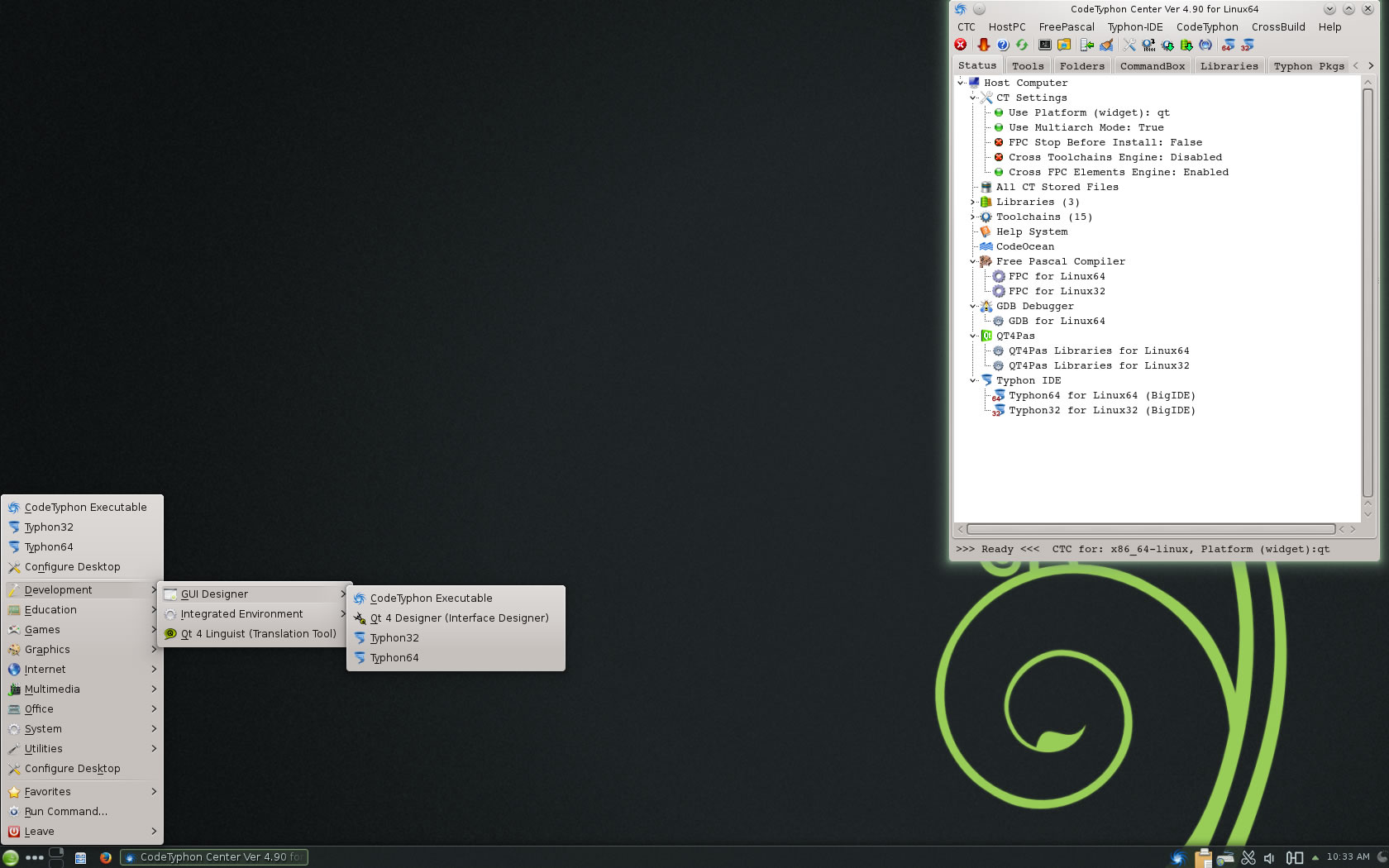The image size is (1389, 868).
Task: Switch to the Typhon Pkgs tab
Action: click(1309, 66)
